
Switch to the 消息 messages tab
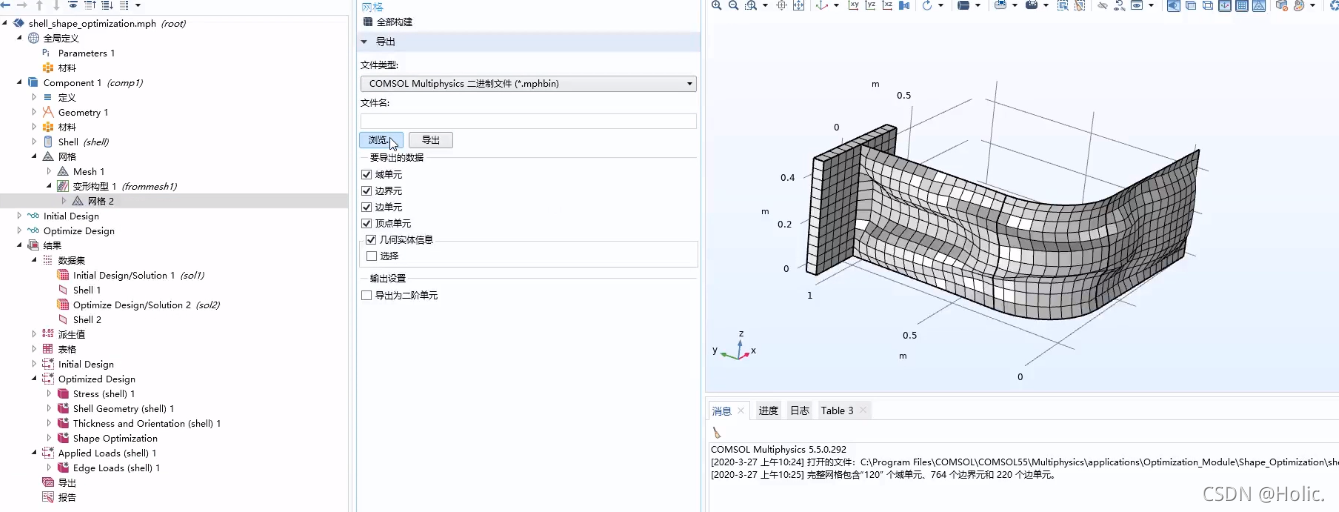click(721, 411)
